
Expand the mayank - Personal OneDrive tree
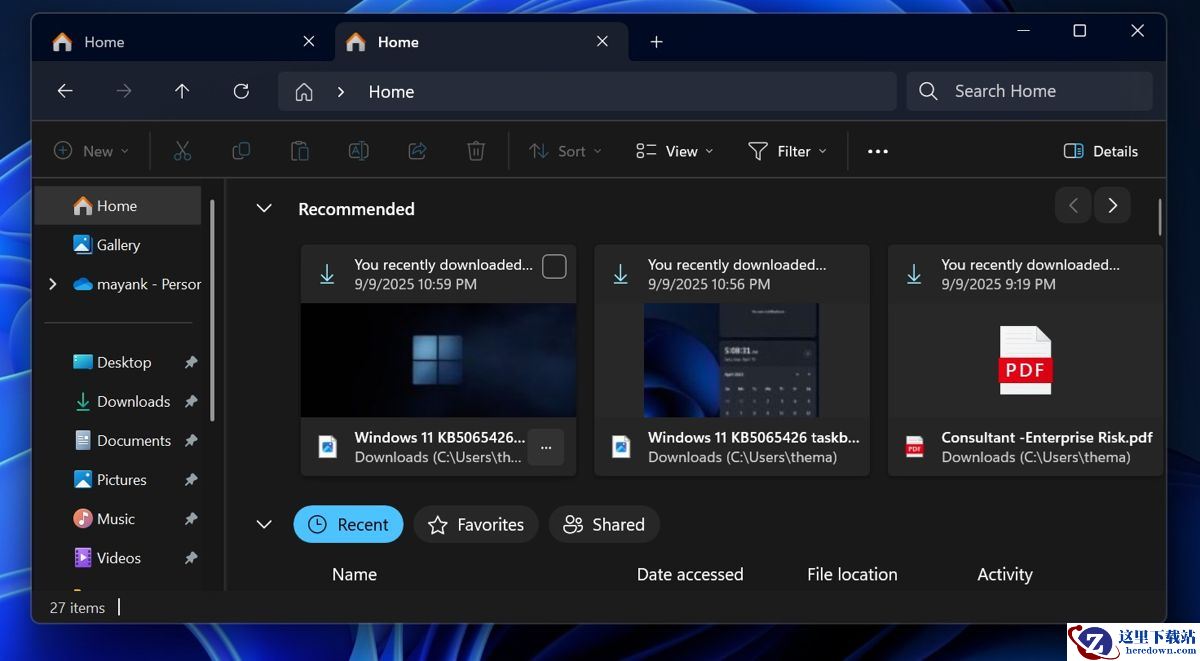(53, 284)
